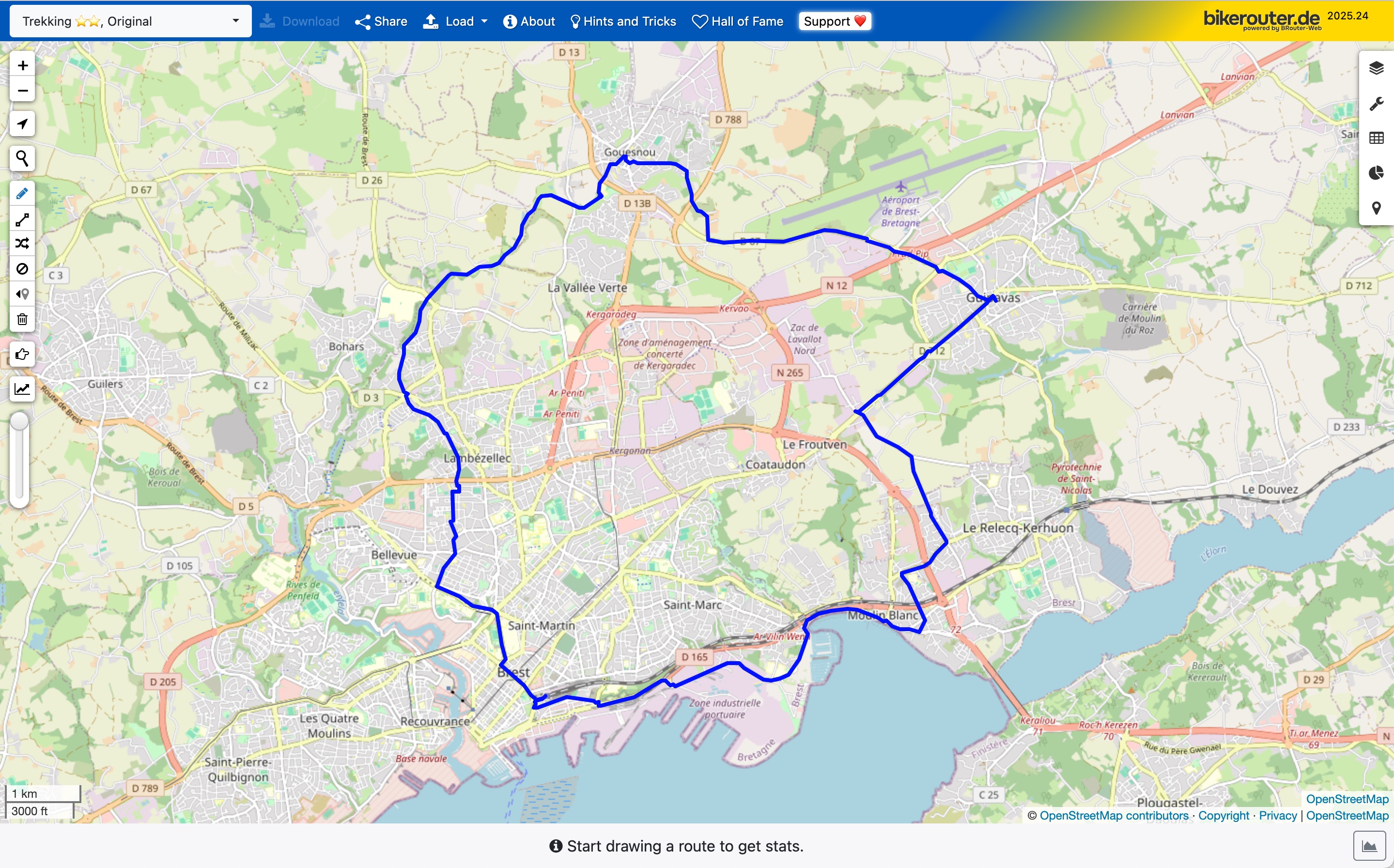This screenshot has width=1394, height=868.
Task: Open the map search magnifier
Action: click(x=22, y=158)
